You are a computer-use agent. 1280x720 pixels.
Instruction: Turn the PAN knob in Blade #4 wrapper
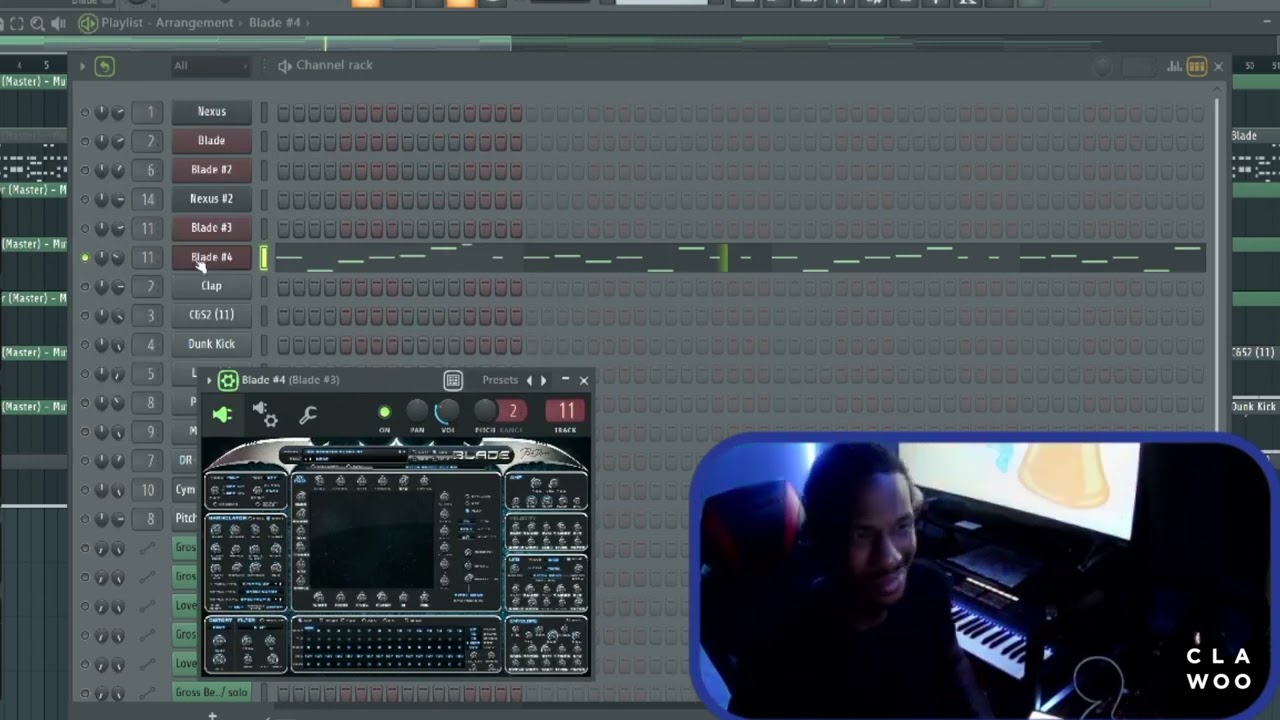[x=417, y=411]
